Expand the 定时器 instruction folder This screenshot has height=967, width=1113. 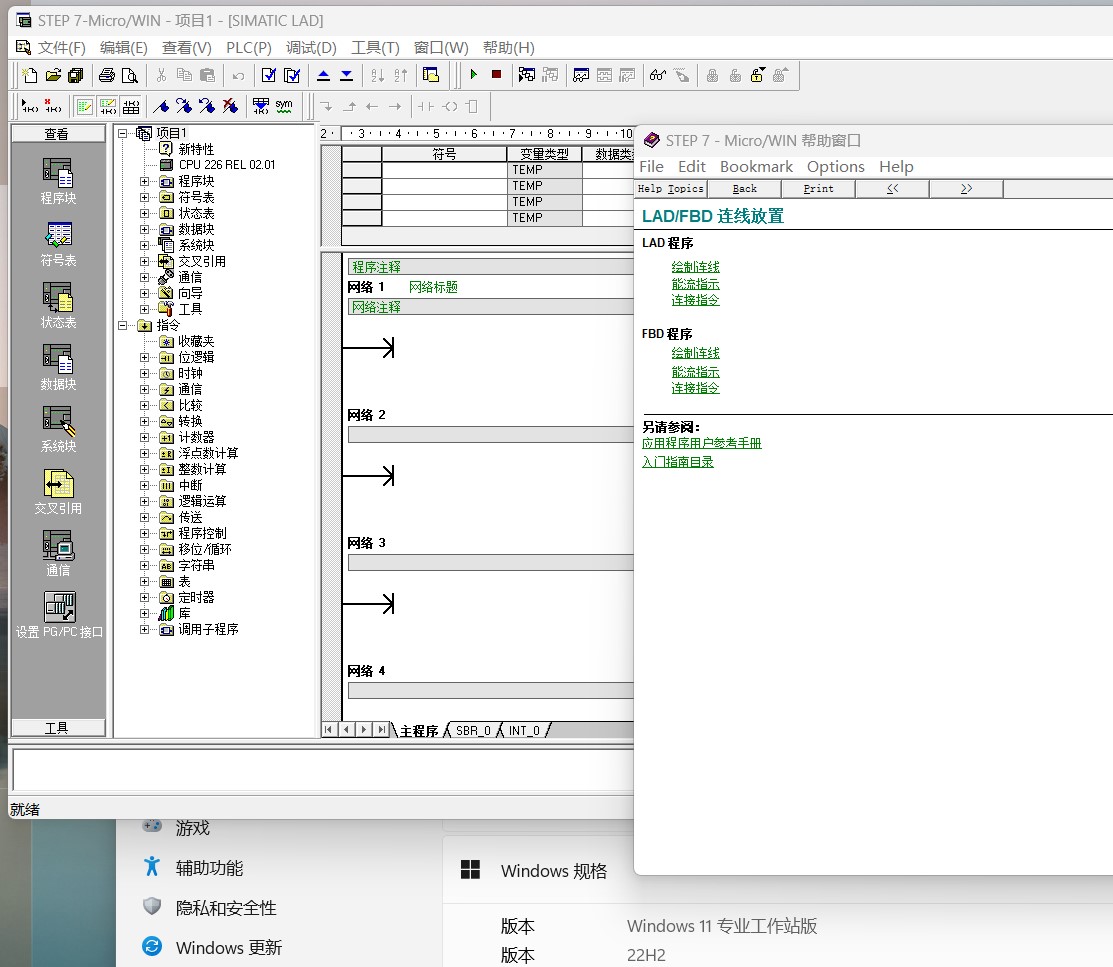click(x=145, y=597)
